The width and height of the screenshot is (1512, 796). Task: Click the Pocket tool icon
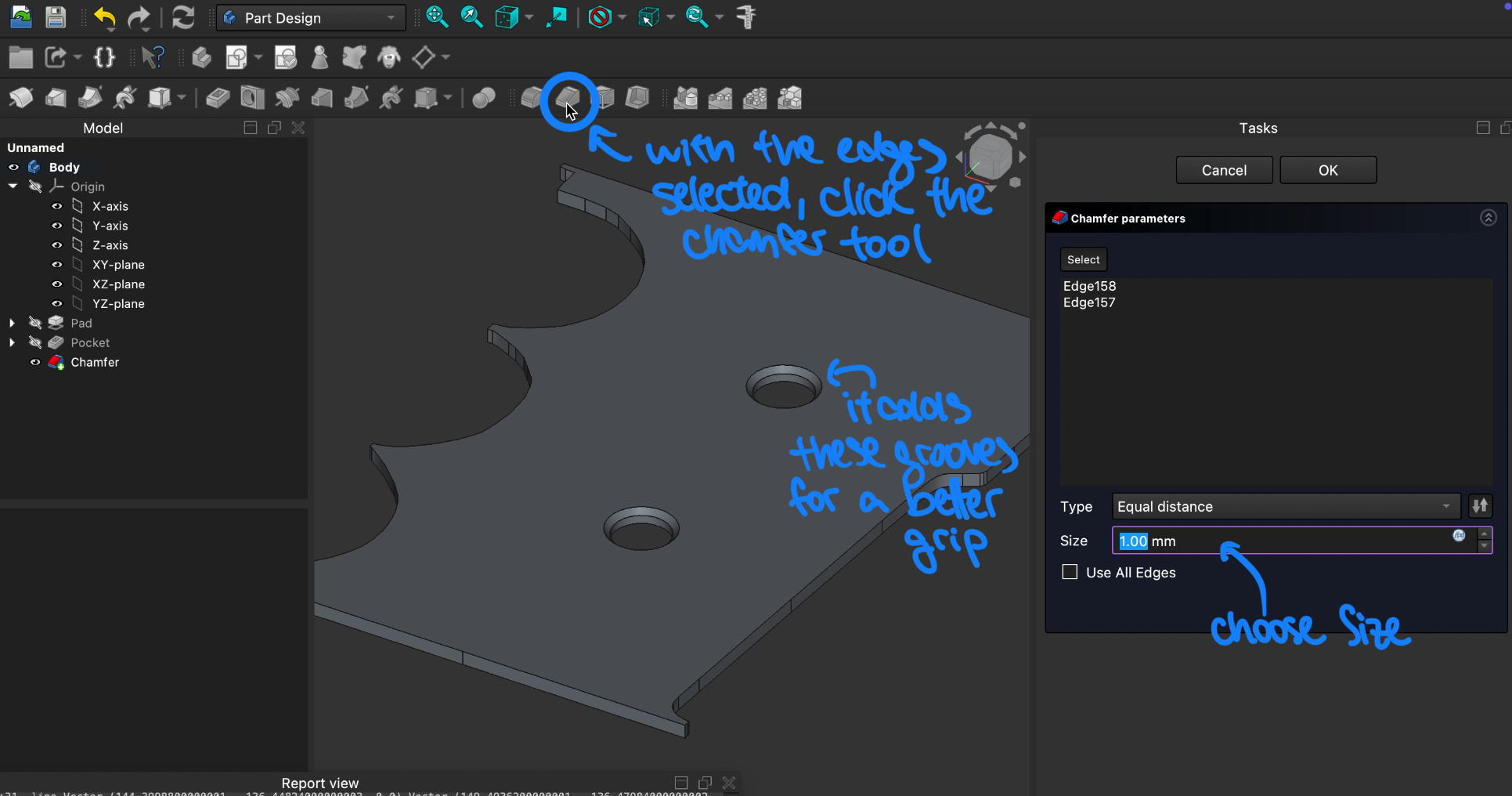[218, 99]
